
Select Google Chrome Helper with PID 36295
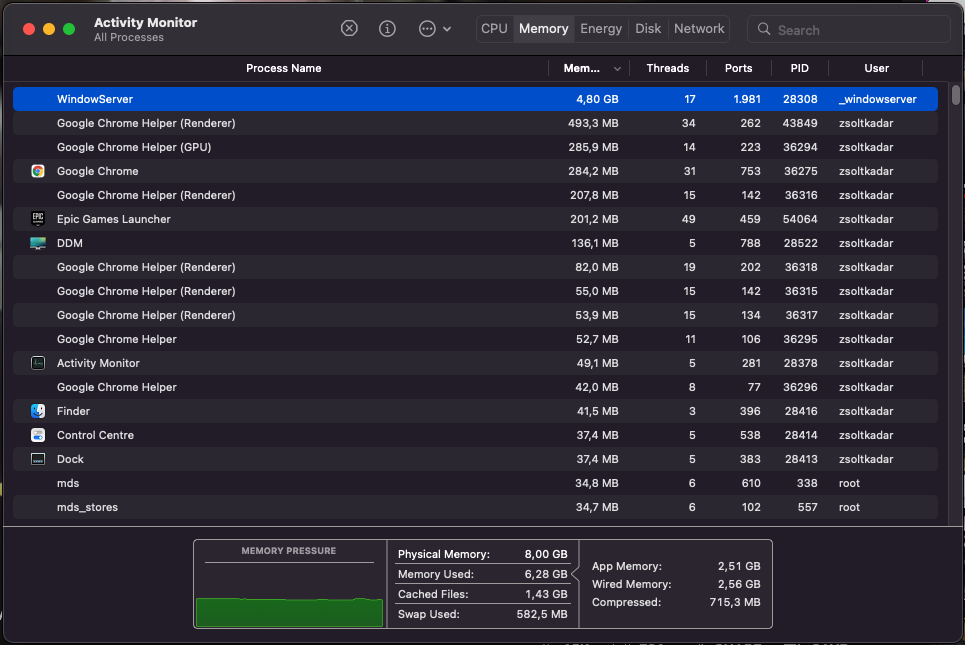pos(475,339)
